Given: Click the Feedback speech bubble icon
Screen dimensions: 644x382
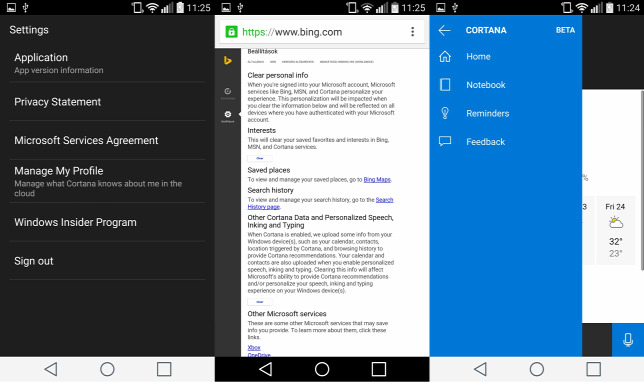Looking at the screenshot, I should point(445,141).
